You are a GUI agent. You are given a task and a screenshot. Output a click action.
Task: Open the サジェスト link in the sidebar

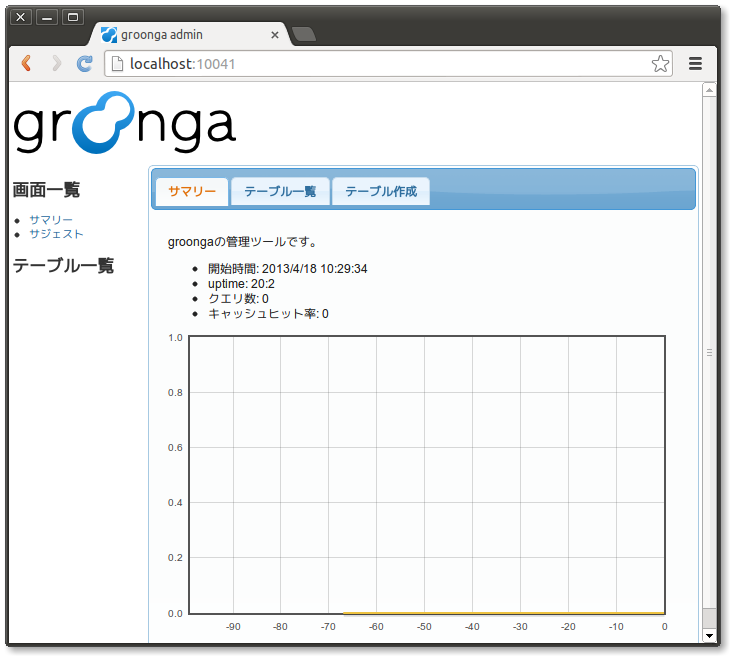56,234
